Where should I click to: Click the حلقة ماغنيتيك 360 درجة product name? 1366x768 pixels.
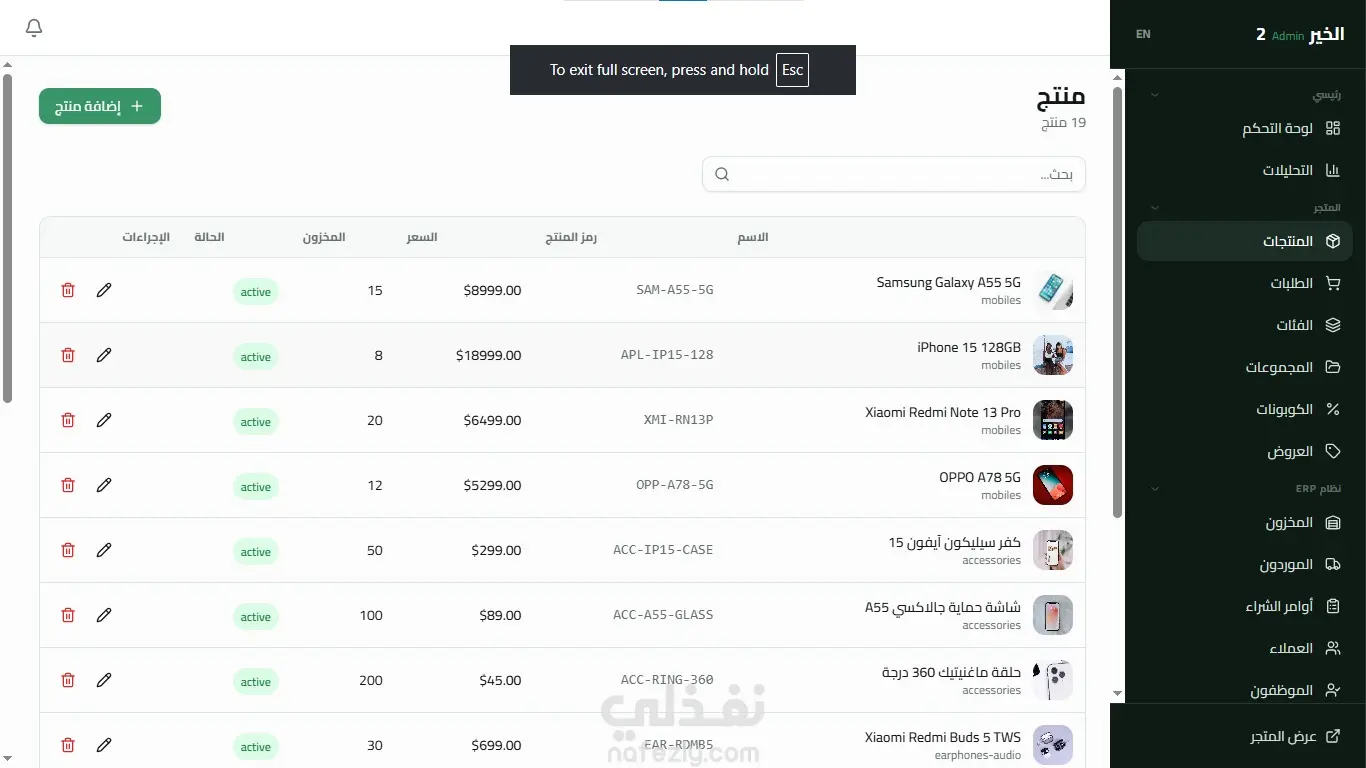(952, 672)
